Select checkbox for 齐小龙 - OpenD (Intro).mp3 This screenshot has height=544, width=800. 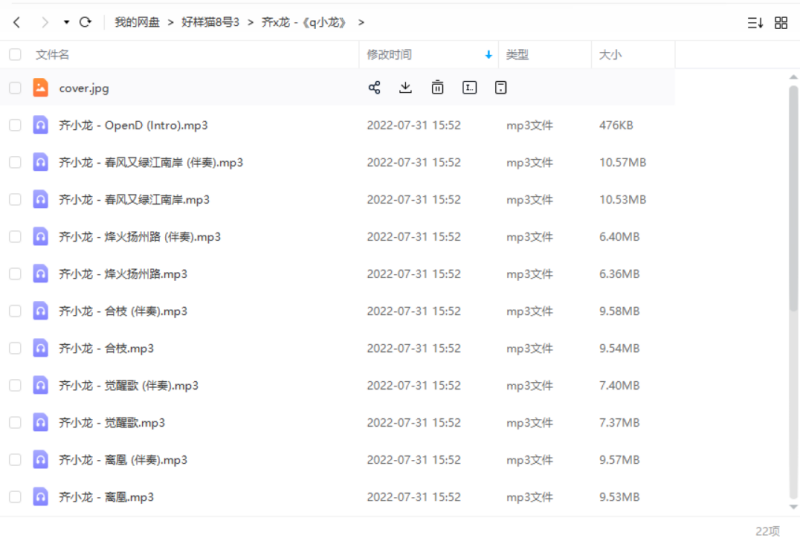point(15,125)
